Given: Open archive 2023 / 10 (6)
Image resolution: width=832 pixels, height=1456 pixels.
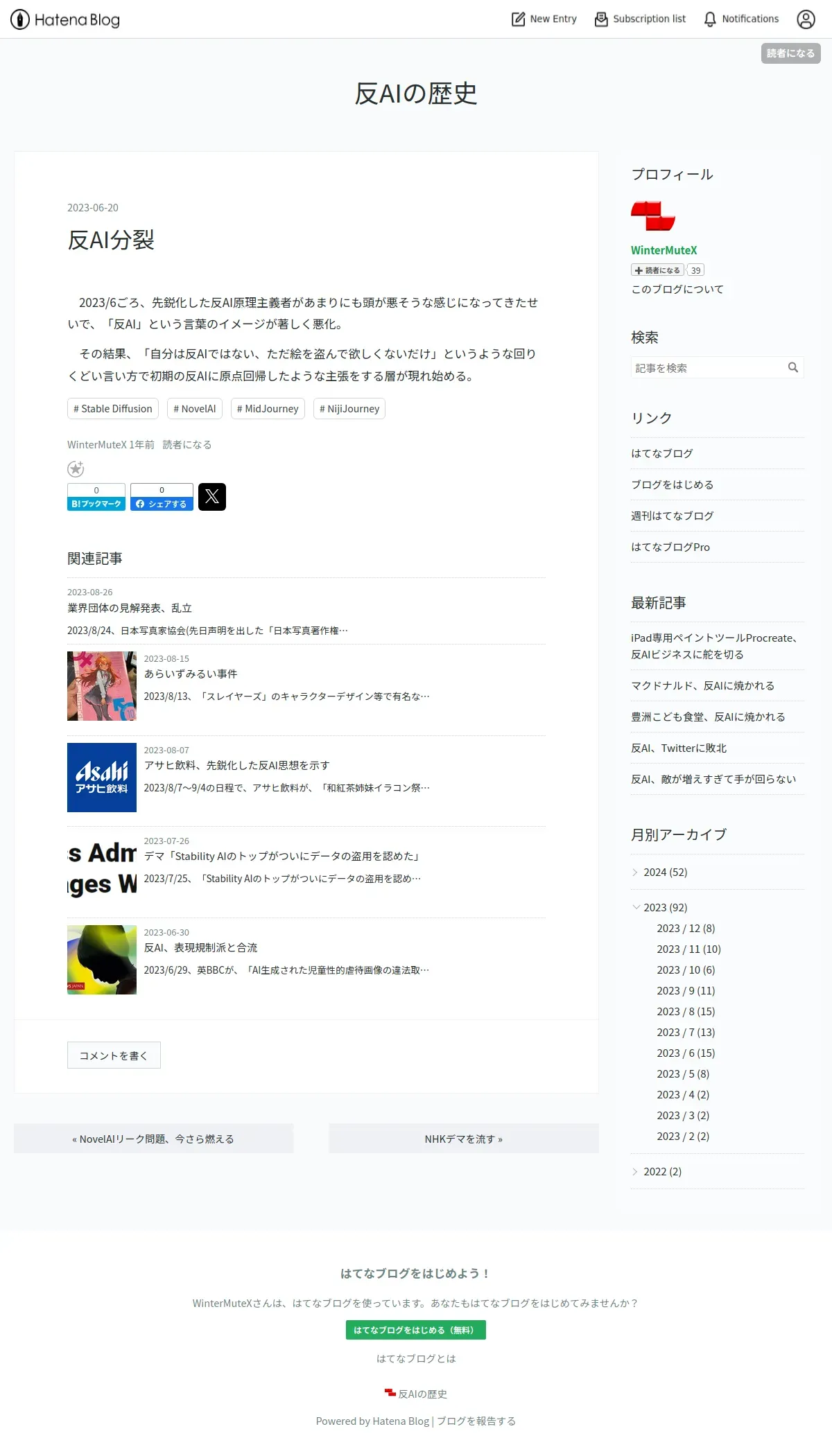Looking at the screenshot, I should [686, 970].
